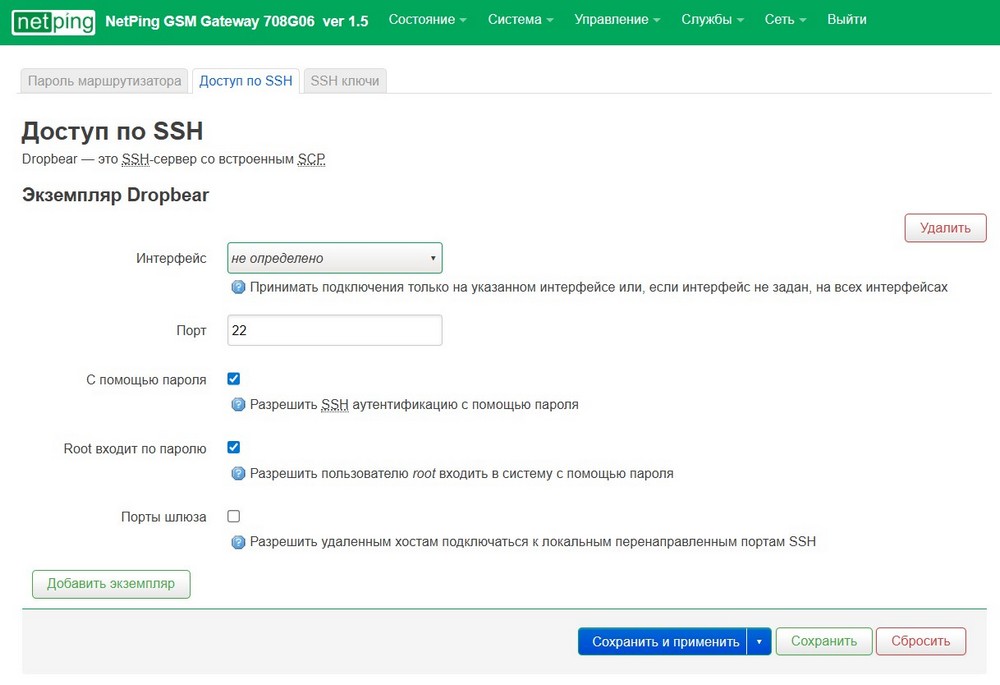Open the 'Система' navigation menu
The height and width of the screenshot is (685, 1000).
(522, 20)
